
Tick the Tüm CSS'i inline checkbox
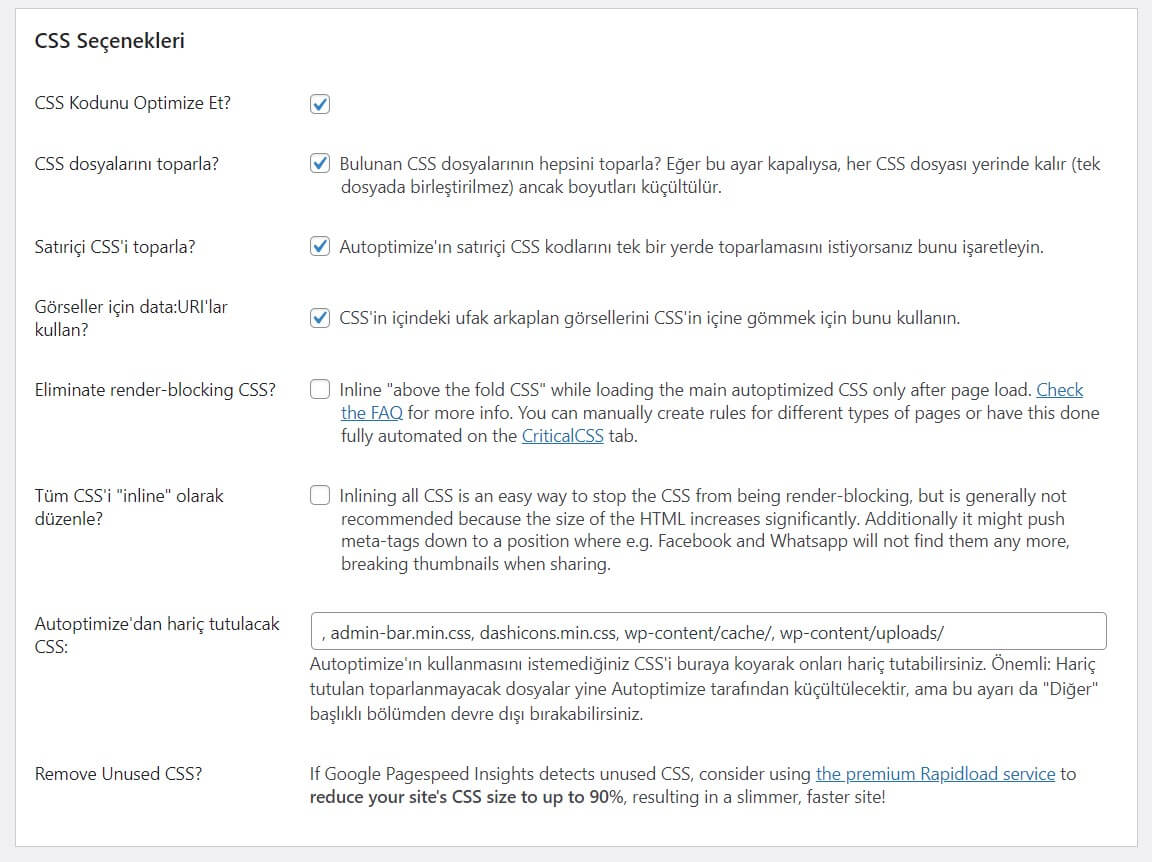coord(320,495)
